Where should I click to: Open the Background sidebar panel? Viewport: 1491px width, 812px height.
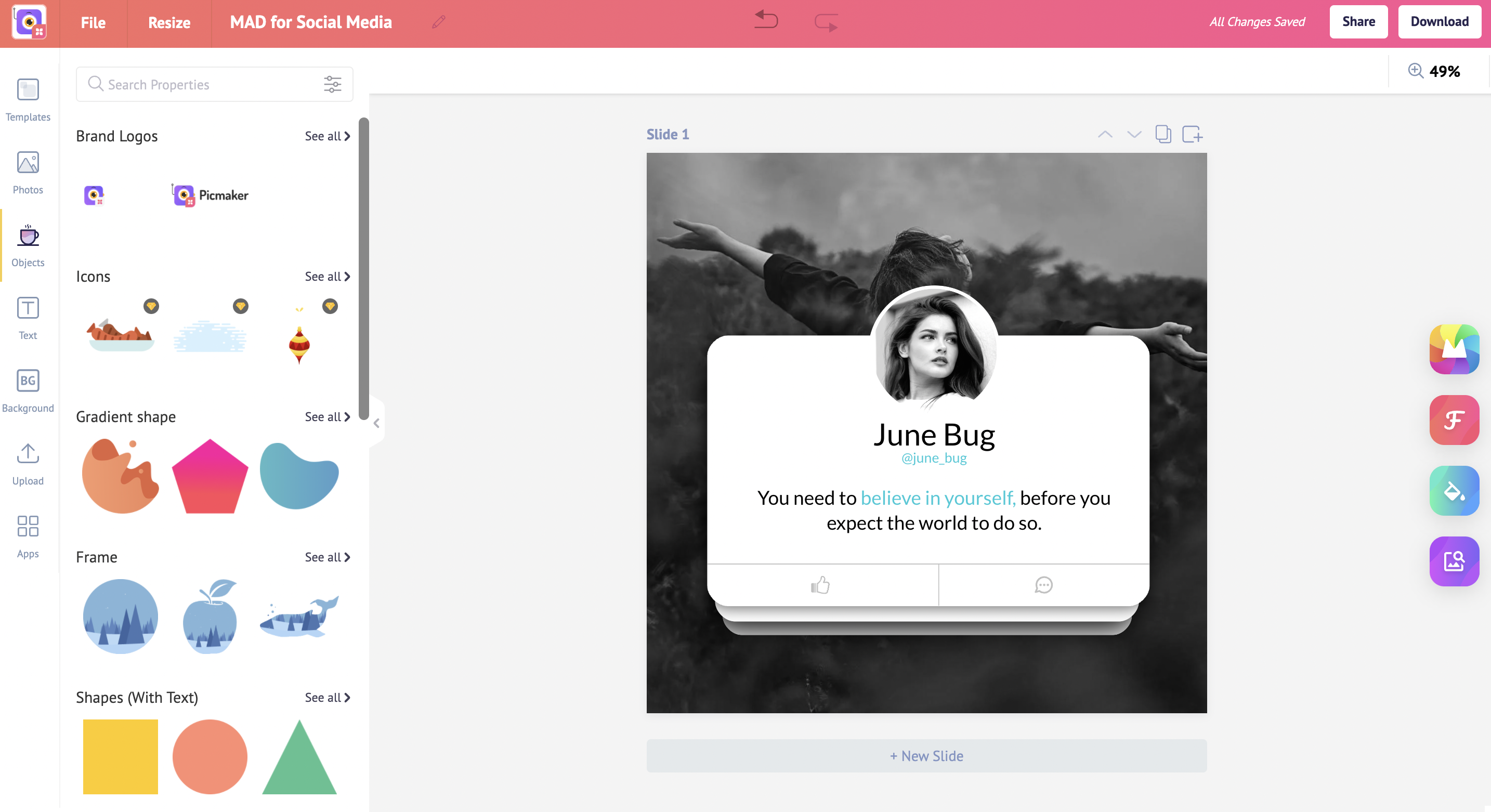pos(28,392)
